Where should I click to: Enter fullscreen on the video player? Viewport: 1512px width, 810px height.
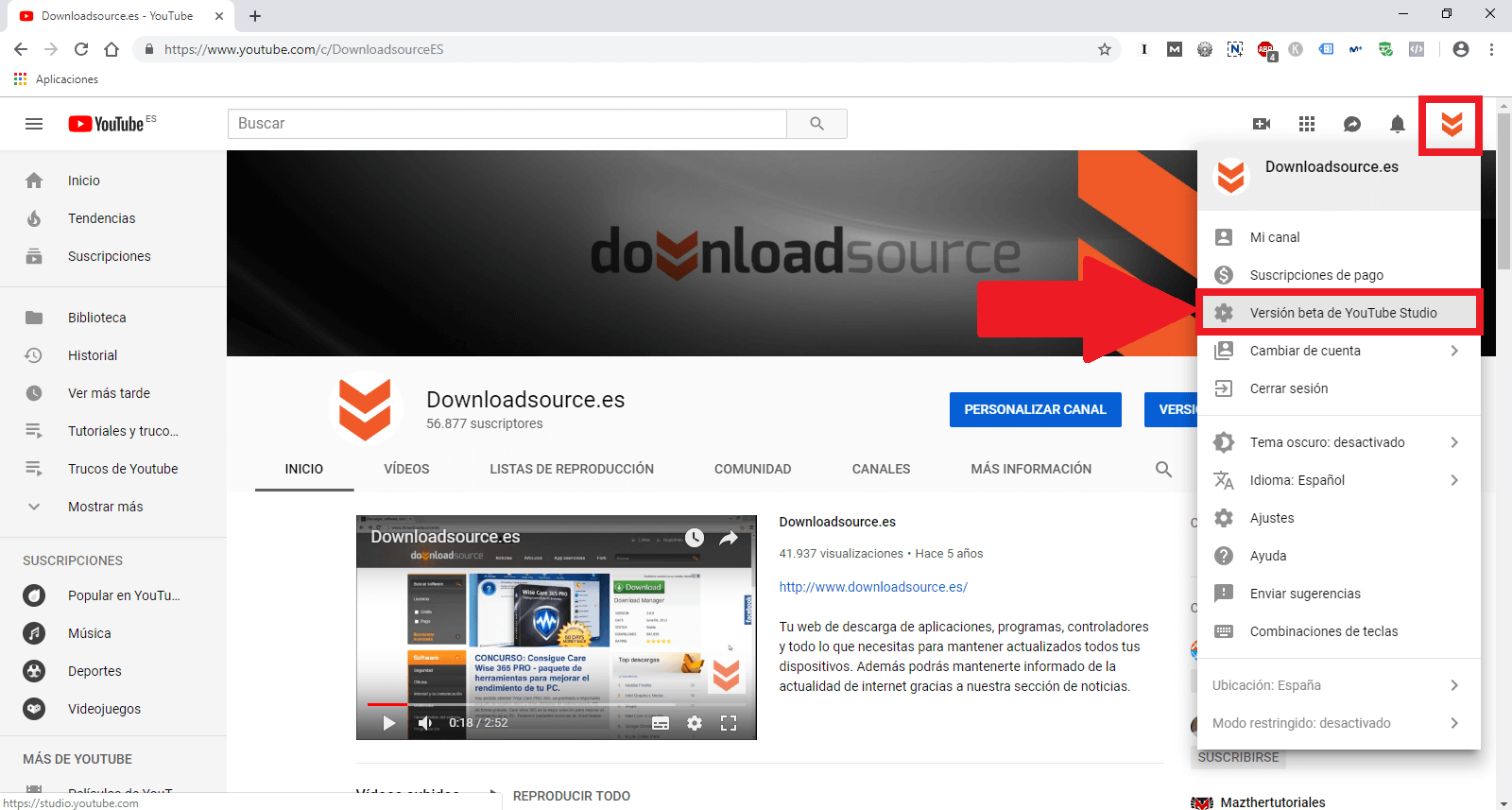click(x=729, y=723)
